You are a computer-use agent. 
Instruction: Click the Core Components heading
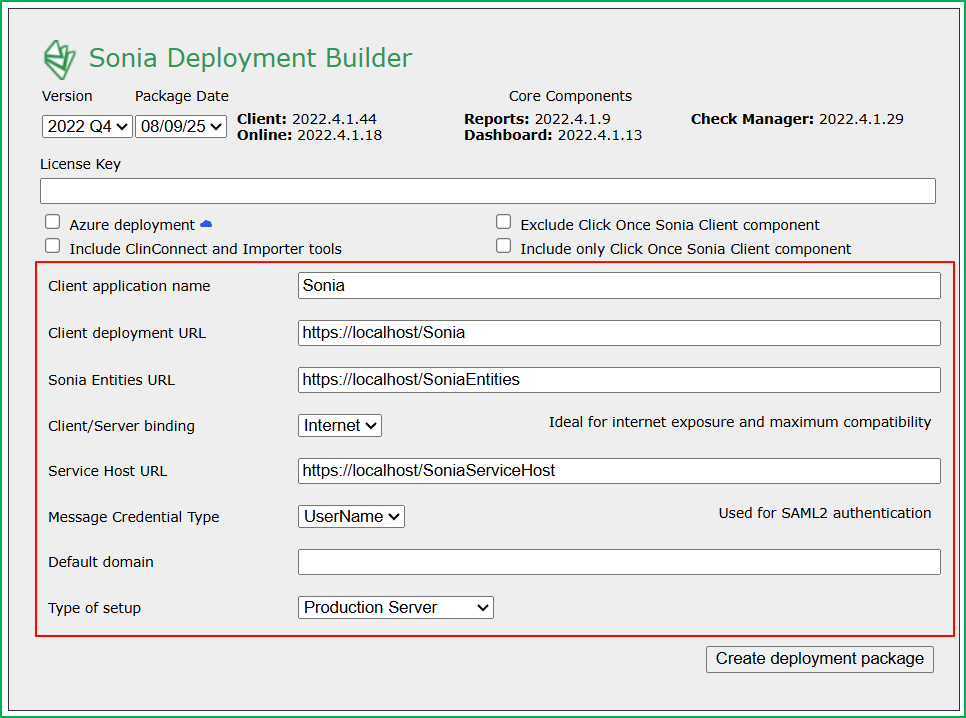pyautogui.click(x=570, y=96)
